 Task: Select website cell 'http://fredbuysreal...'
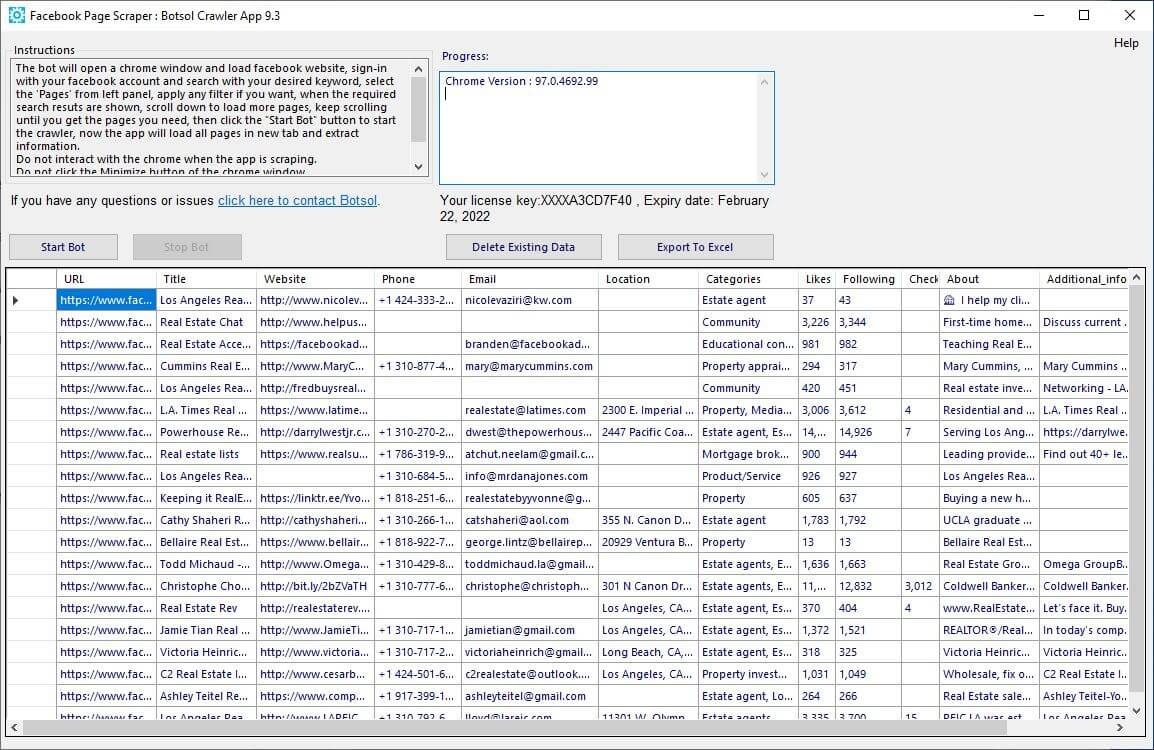315,389
